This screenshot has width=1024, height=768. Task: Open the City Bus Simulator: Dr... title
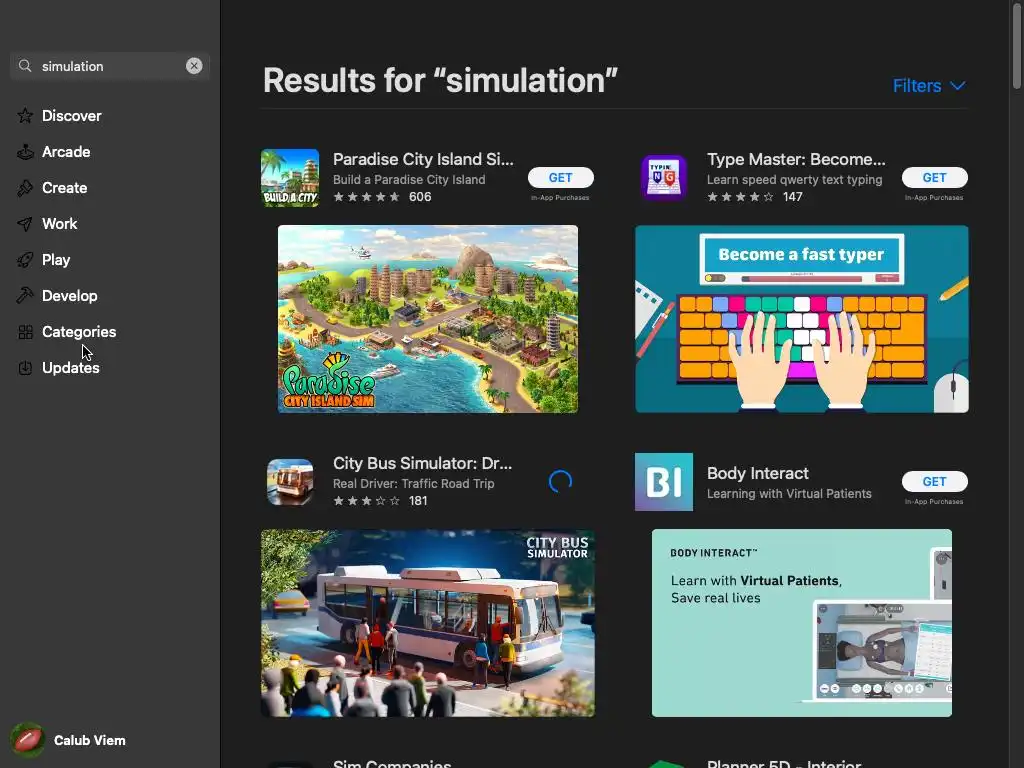click(x=423, y=463)
